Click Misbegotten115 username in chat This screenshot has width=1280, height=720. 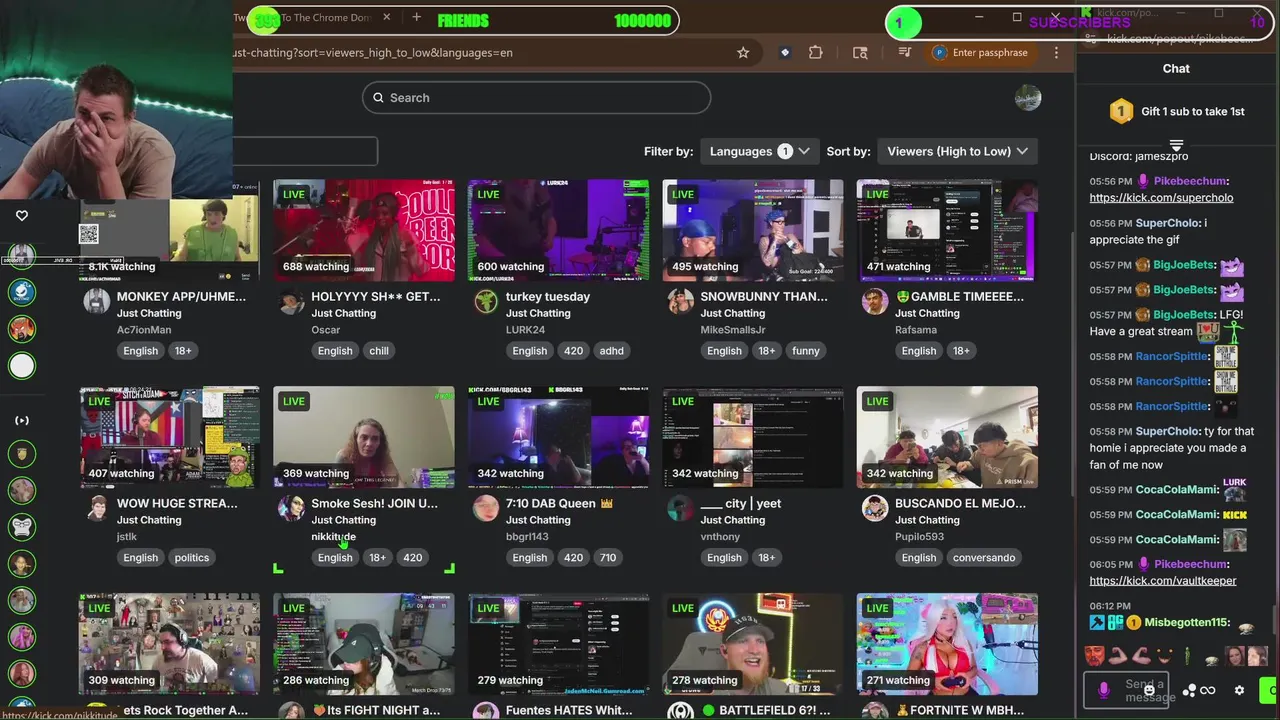pyautogui.click(x=1187, y=623)
